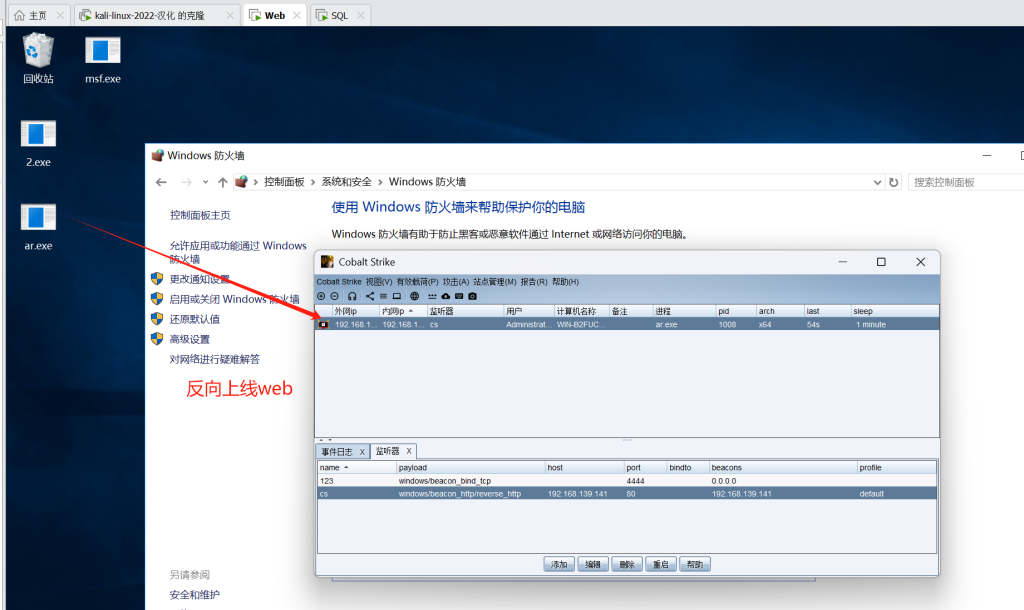This screenshot has width=1024, height=610.
Task: Open 安全和维护 link
Action: coord(195,595)
